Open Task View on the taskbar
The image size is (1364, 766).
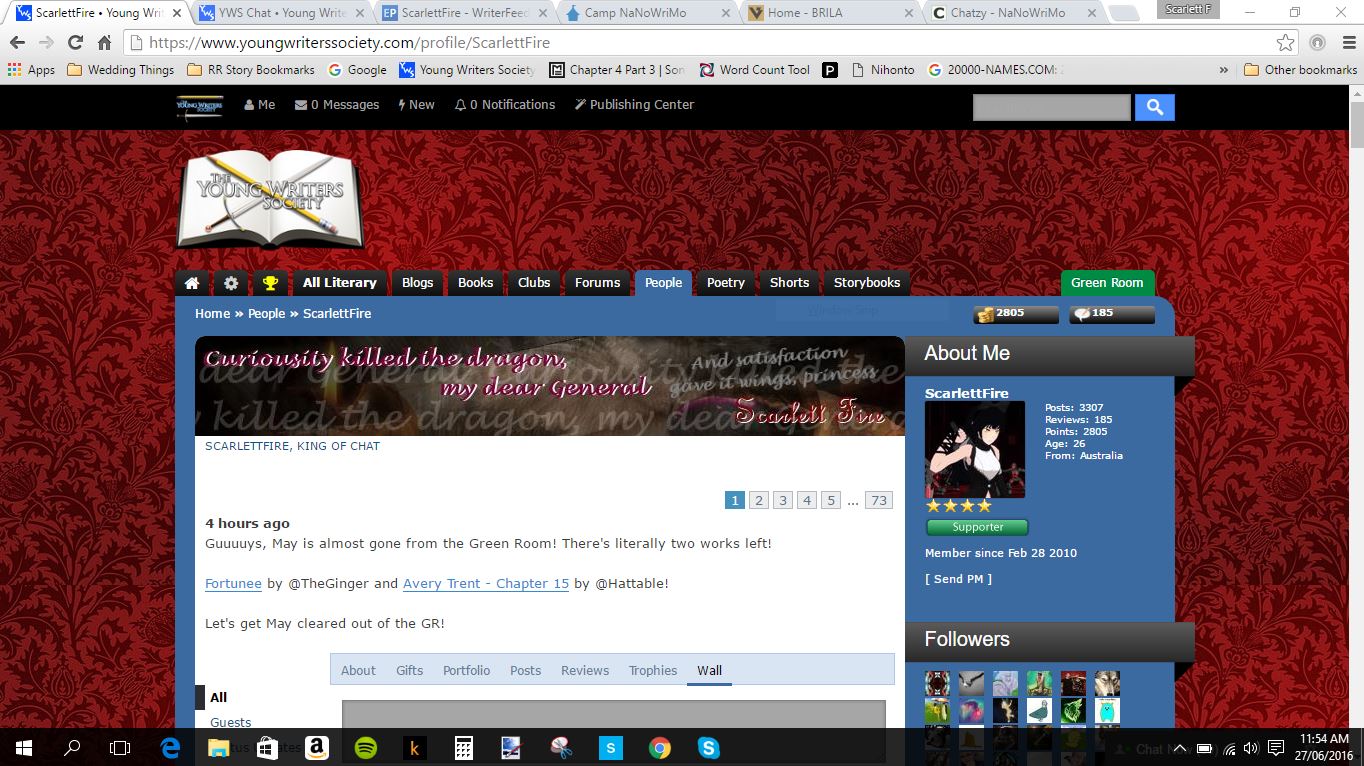tap(120, 747)
